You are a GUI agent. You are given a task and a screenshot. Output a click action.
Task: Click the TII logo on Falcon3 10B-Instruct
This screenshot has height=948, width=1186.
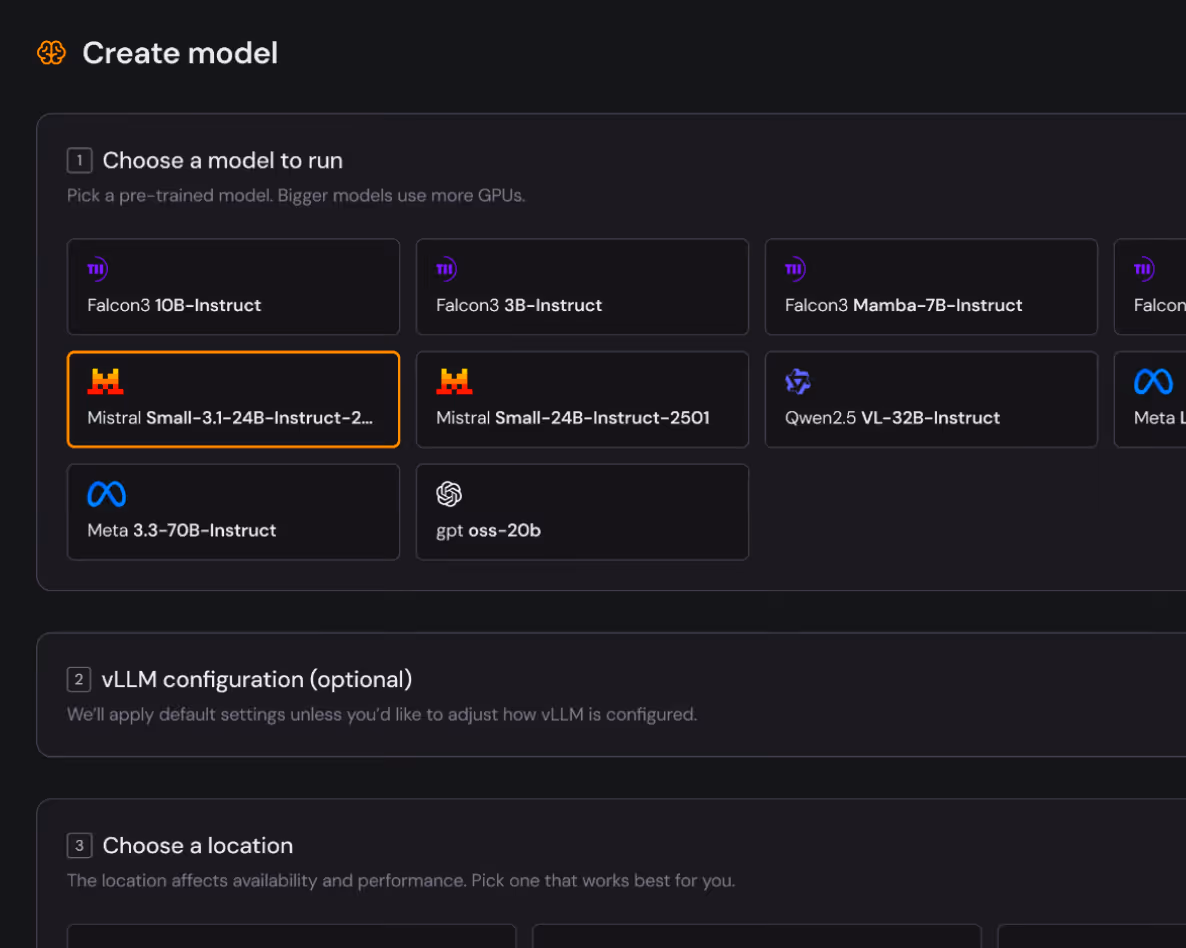pyautogui.click(x=98, y=269)
